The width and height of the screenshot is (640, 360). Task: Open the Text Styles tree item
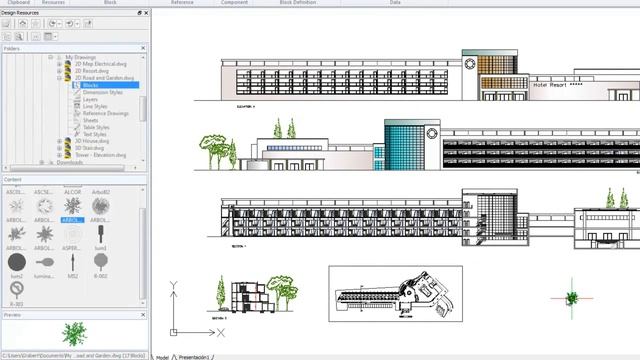95,134
